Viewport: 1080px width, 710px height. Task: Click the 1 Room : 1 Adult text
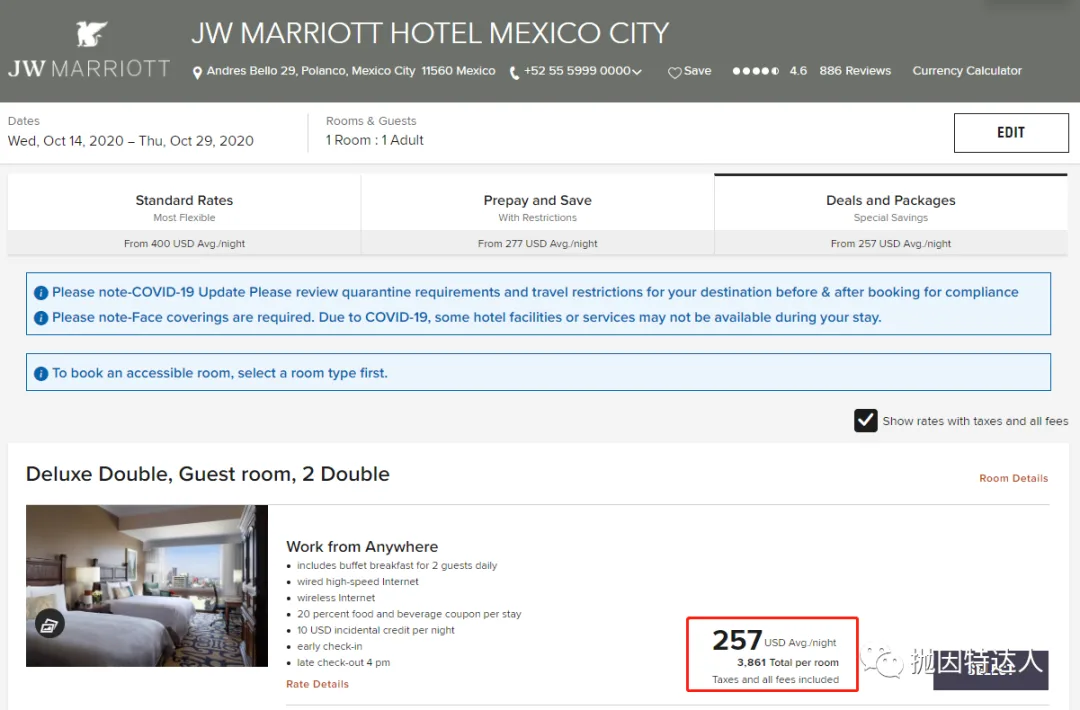[x=375, y=140]
